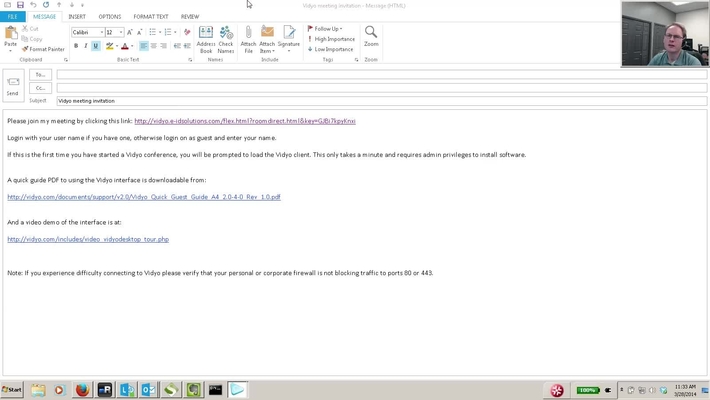Screen dimensions: 710x400
Task: Click the Cc... recipients button
Action: click(x=40, y=88)
